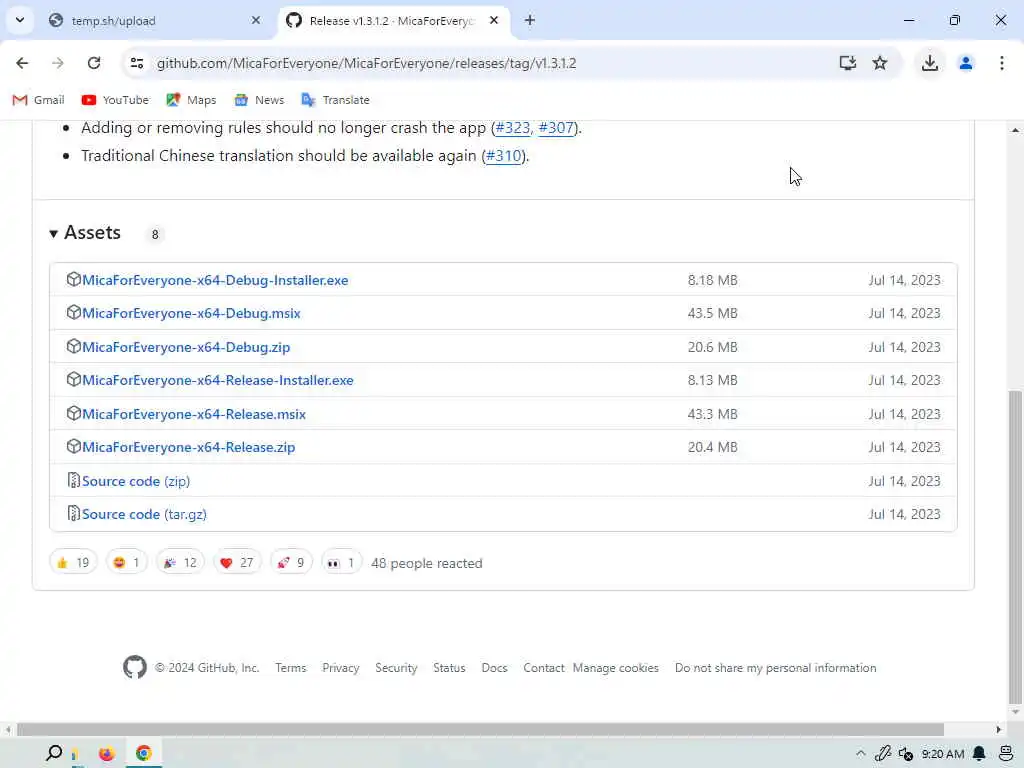This screenshot has height=768, width=1024.
Task: Download MicaForEveryone-x64-Debug-Installer.exe
Action: pos(215,280)
